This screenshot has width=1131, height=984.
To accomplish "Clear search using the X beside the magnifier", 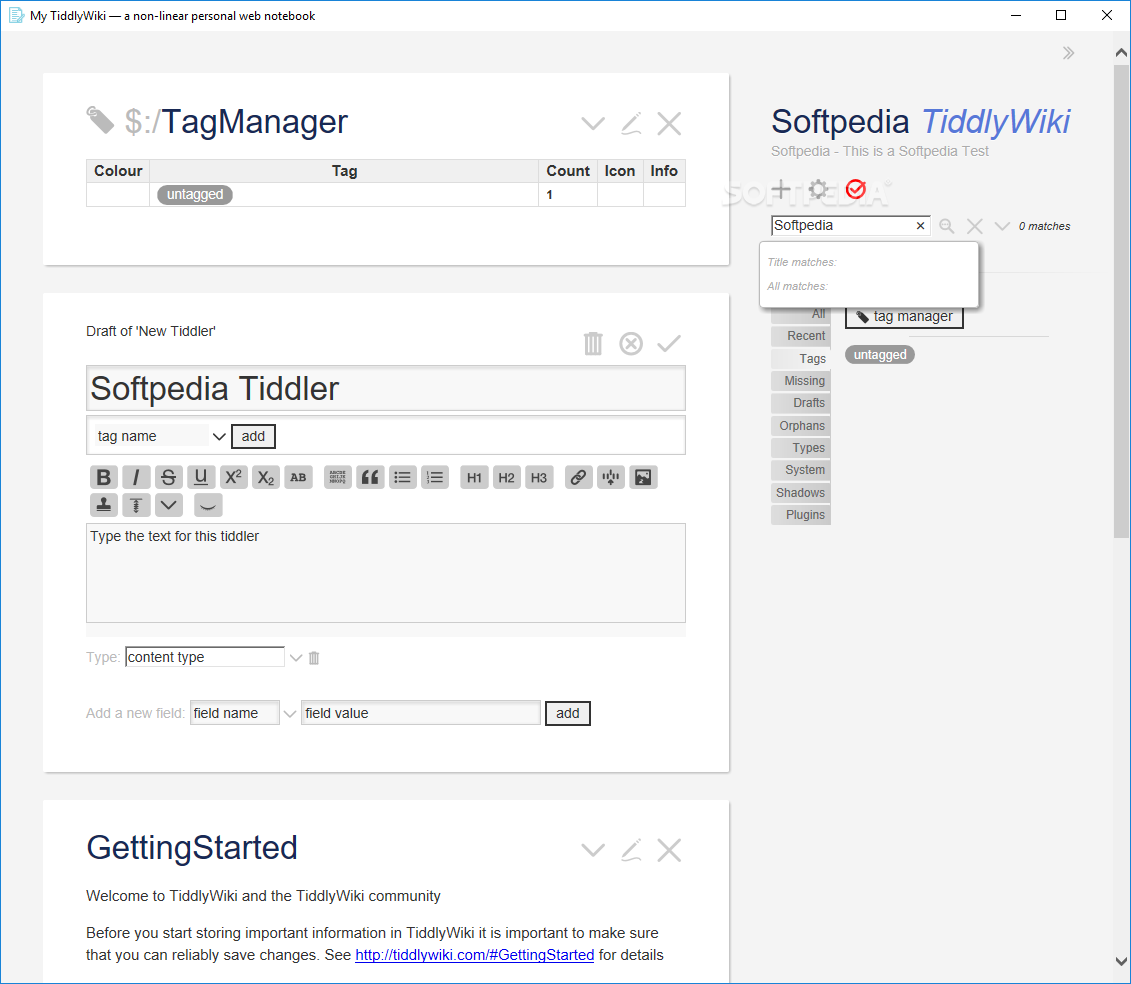I will [x=974, y=226].
